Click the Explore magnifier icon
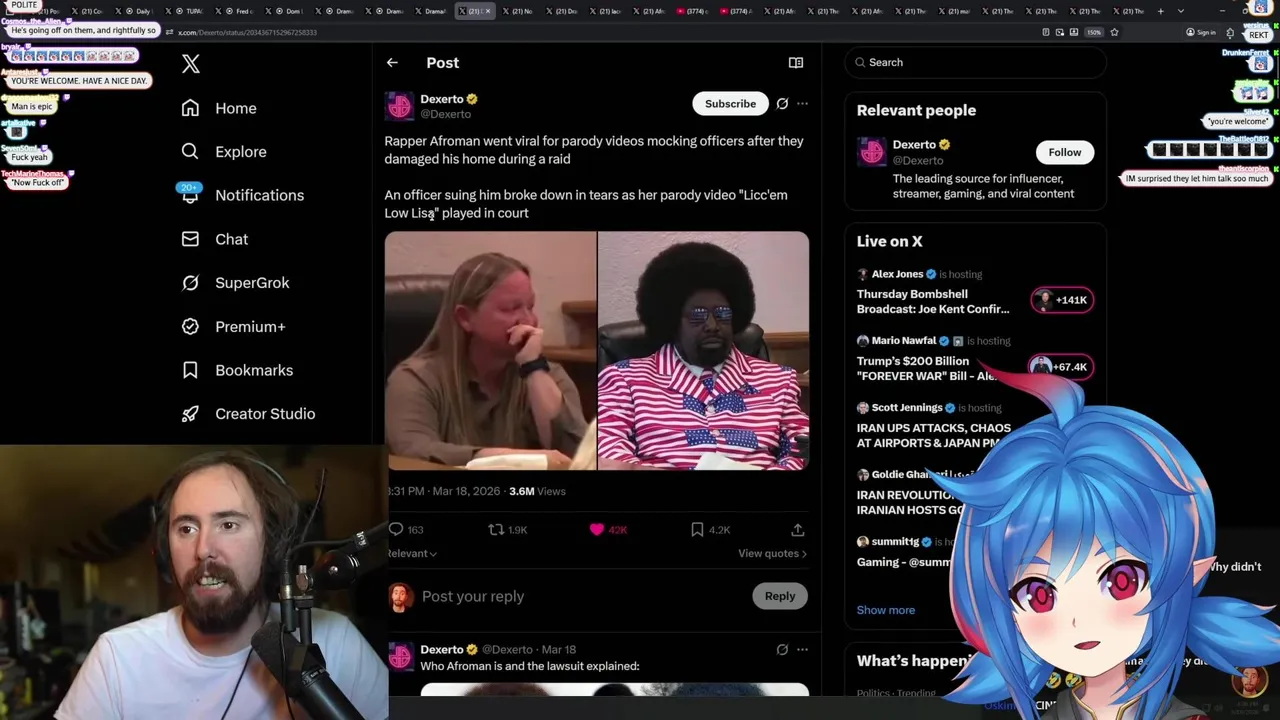Viewport: 1280px width, 720px height. (190, 152)
